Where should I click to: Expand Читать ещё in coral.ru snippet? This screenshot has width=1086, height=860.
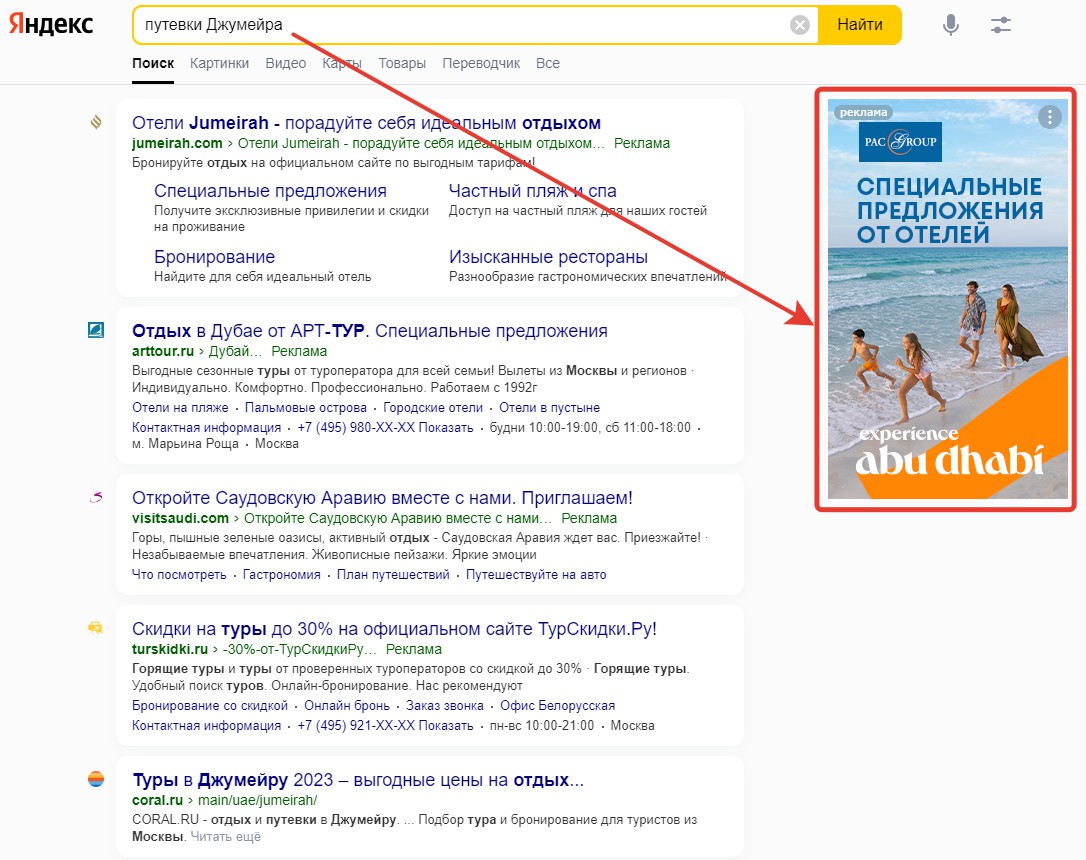(226, 836)
